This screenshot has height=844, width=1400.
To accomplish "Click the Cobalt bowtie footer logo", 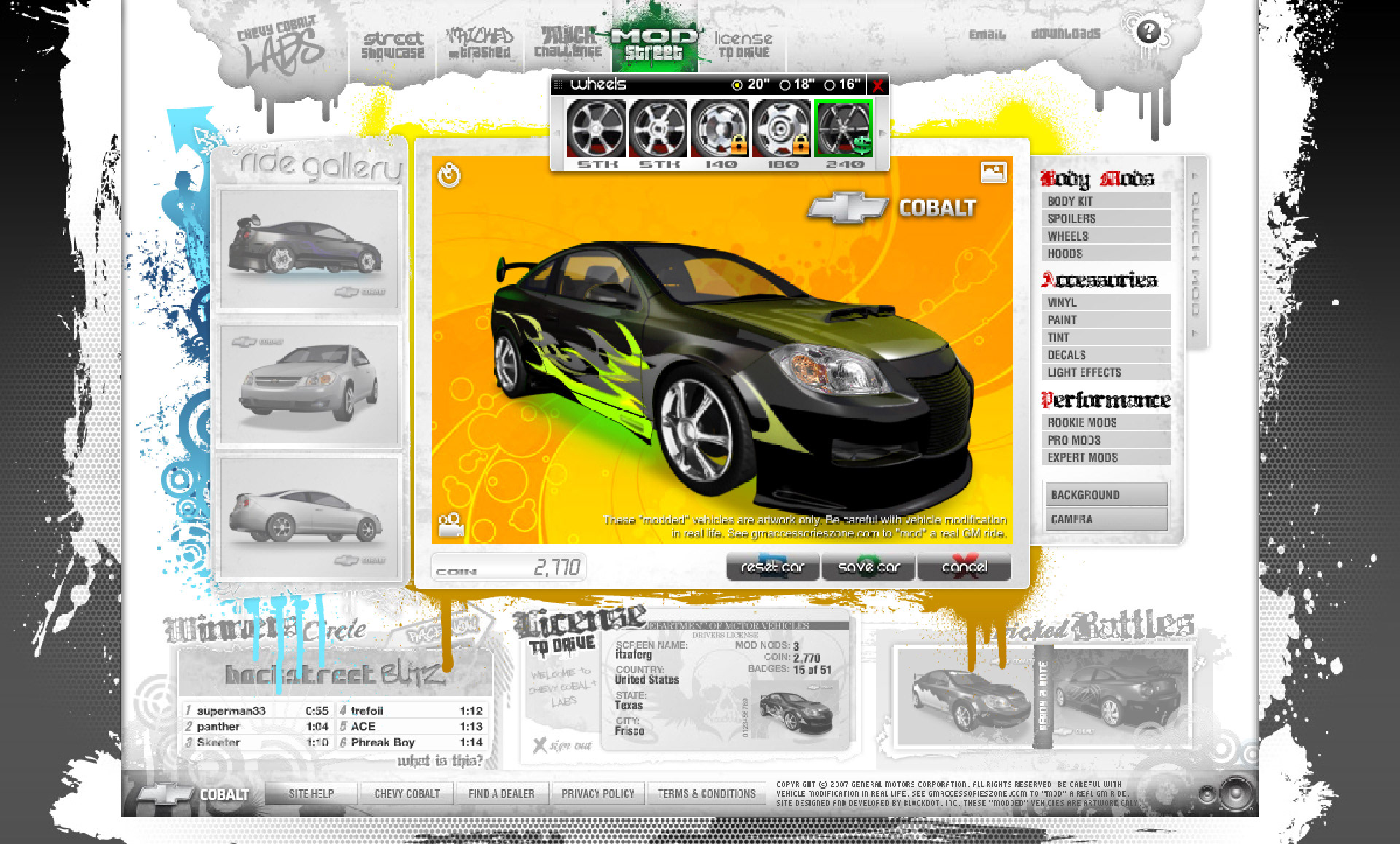I will click(194, 794).
